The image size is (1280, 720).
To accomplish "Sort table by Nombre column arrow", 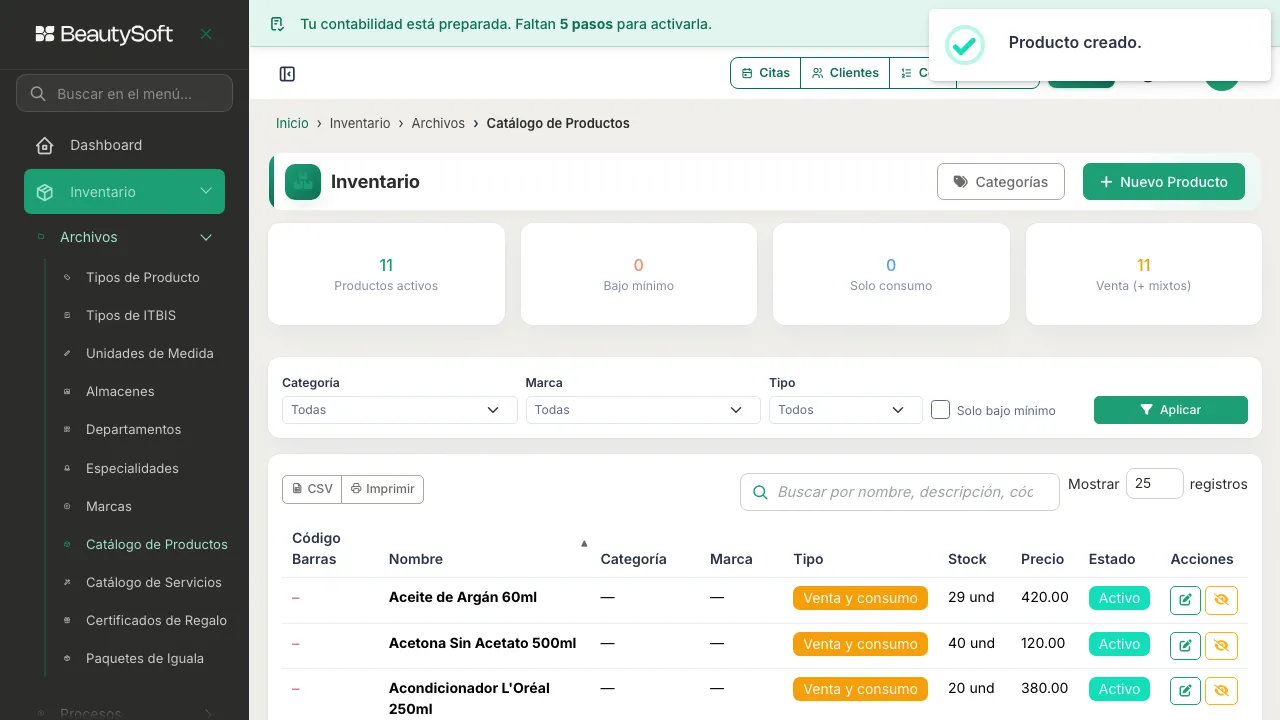I will click(x=584, y=544).
